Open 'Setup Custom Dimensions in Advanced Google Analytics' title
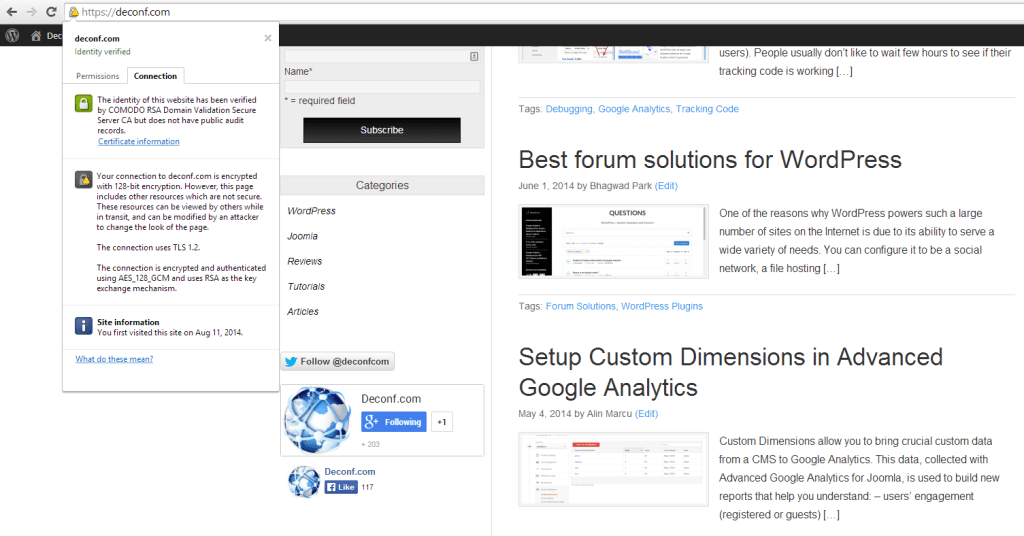Image resolution: width=1024 pixels, height=536 pixels. click(731, 372)
